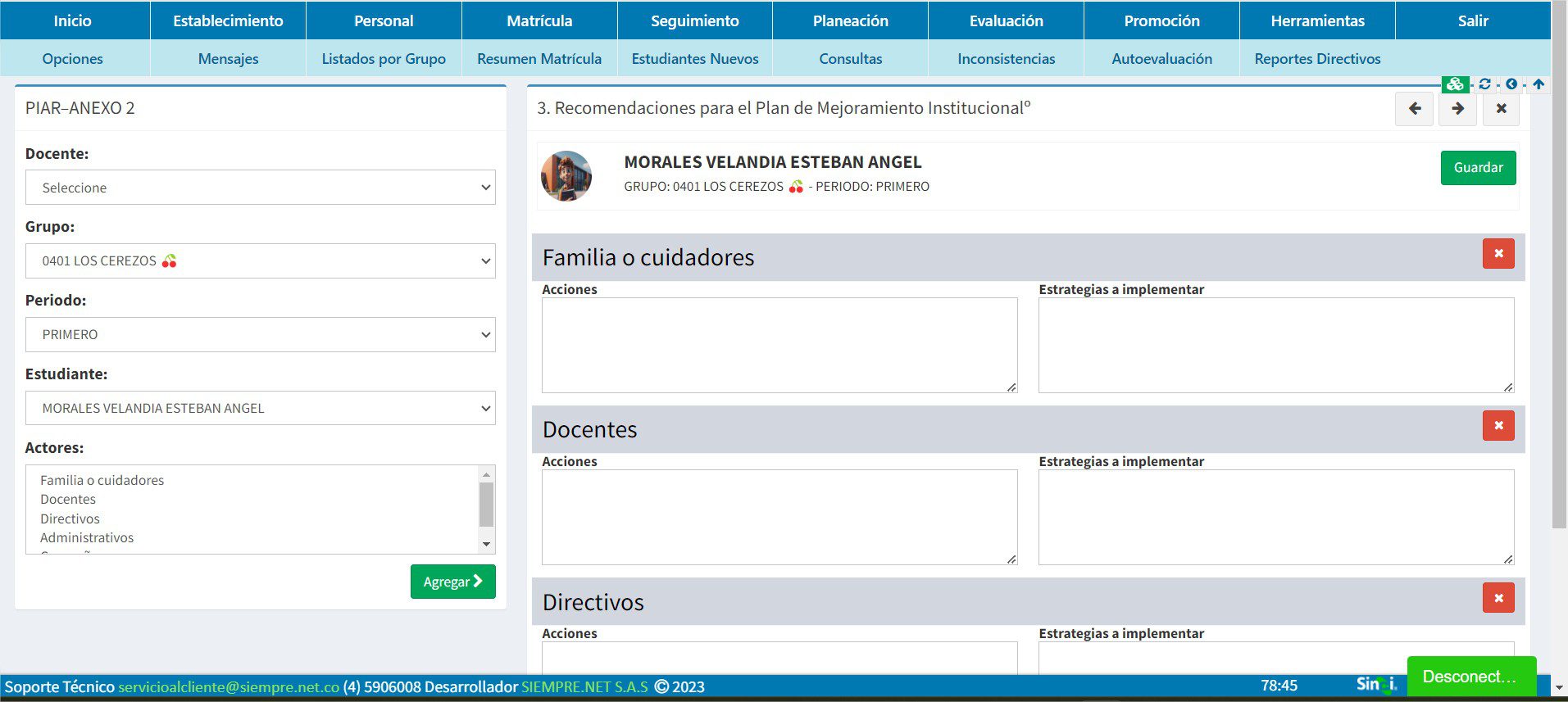
Task: Open the Inicio menu
Action: pyautogui.click(x=73, y=20)
